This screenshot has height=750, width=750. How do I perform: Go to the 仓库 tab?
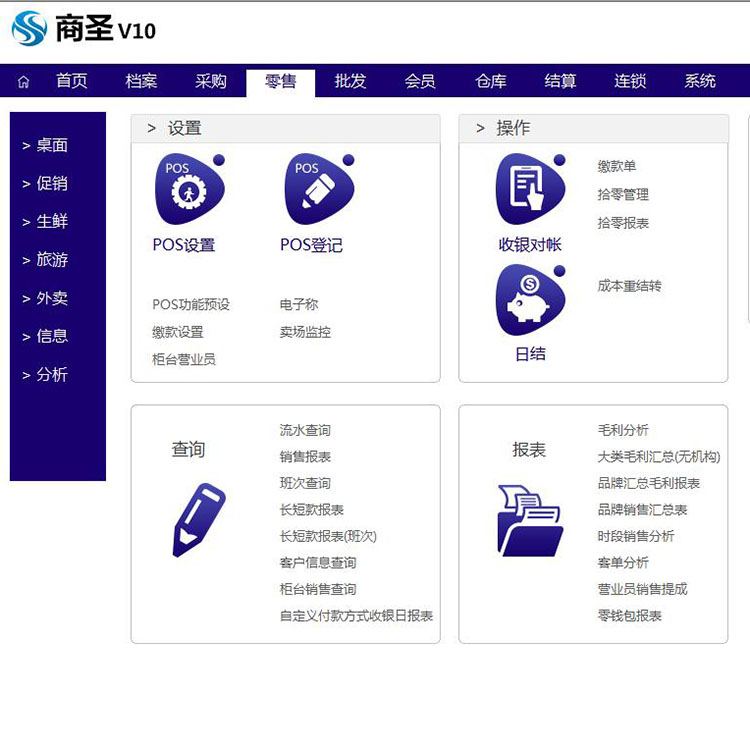pyautogui.click(x=491, y=81)
